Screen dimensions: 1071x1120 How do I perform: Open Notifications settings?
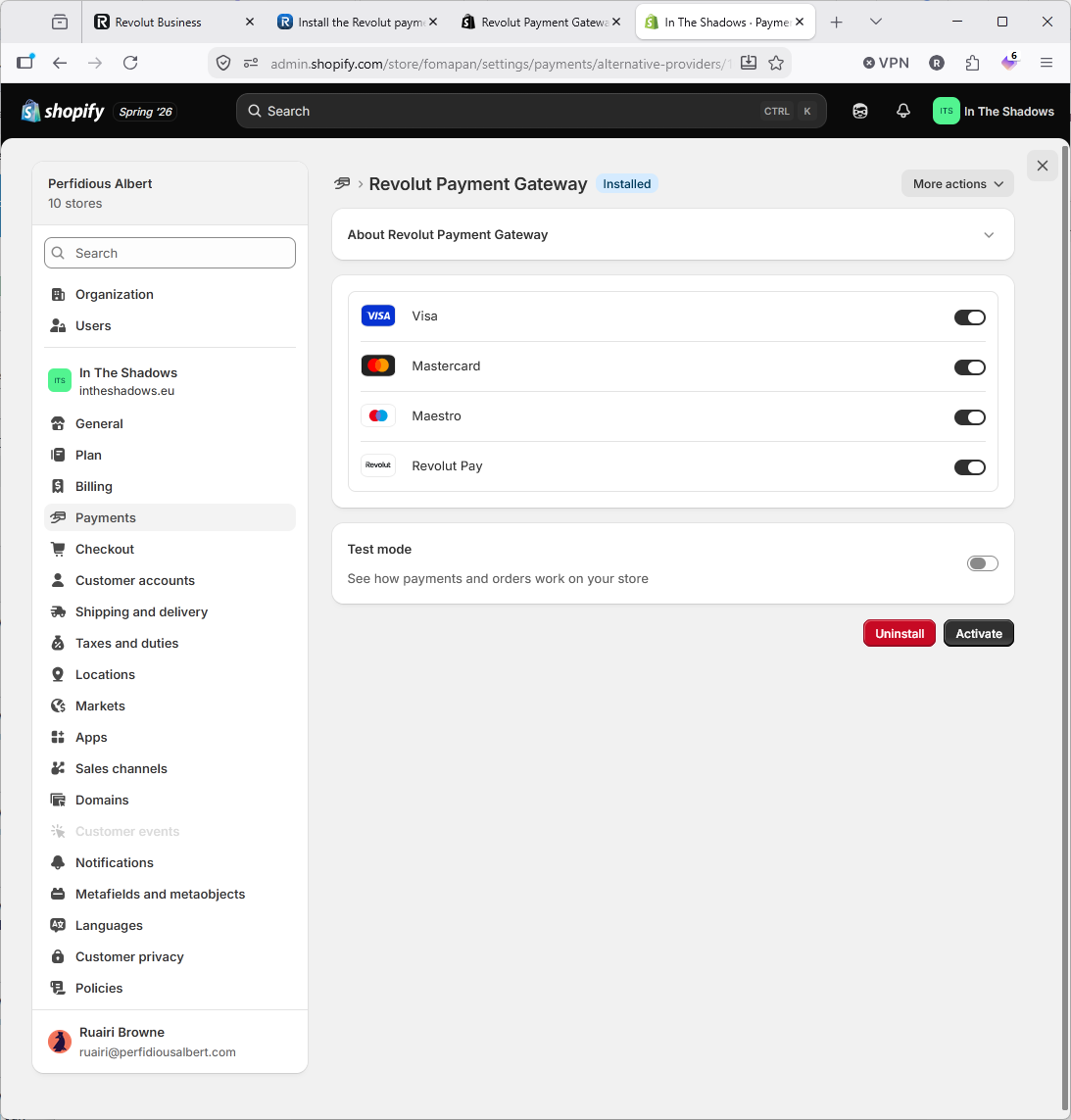(170, 863)
